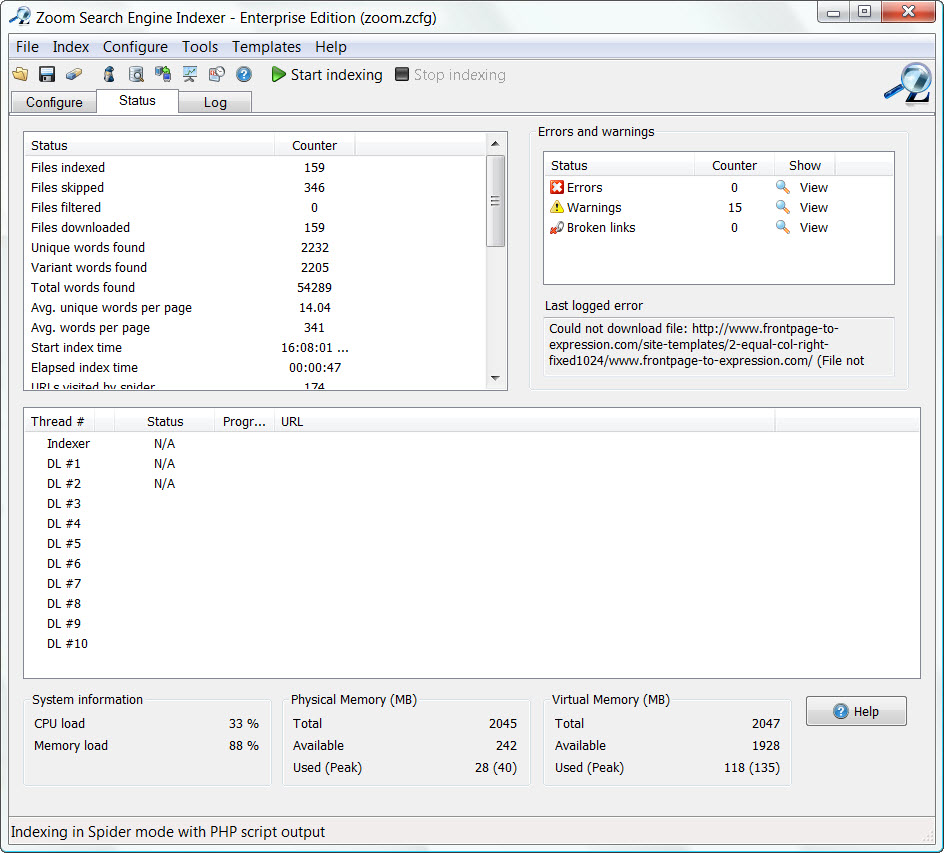Click the Thread # column header
944x853 pixels.
coord(59,421)
